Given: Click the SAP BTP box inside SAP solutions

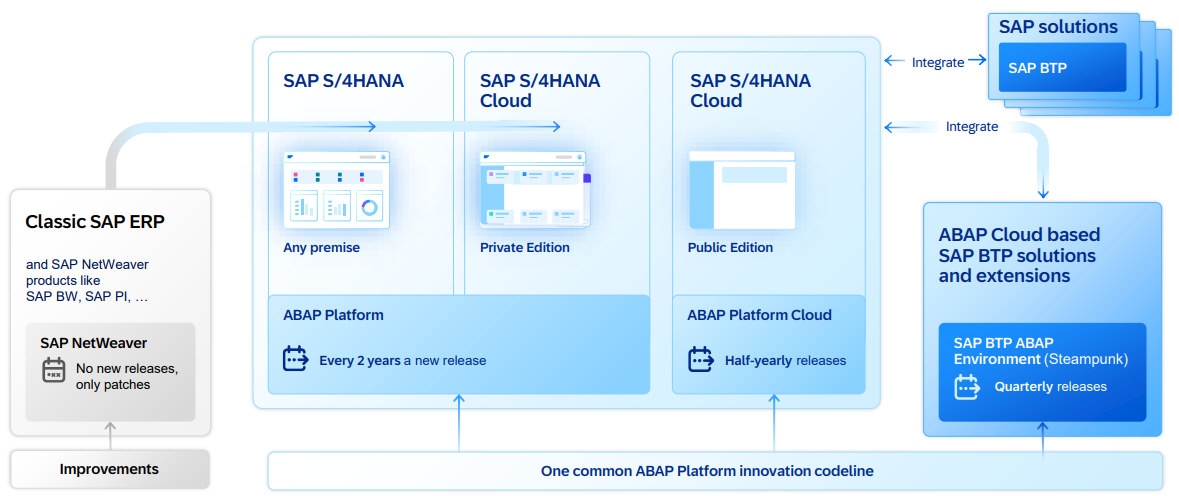Looking at the screenshot, I should coord(1062,68).
